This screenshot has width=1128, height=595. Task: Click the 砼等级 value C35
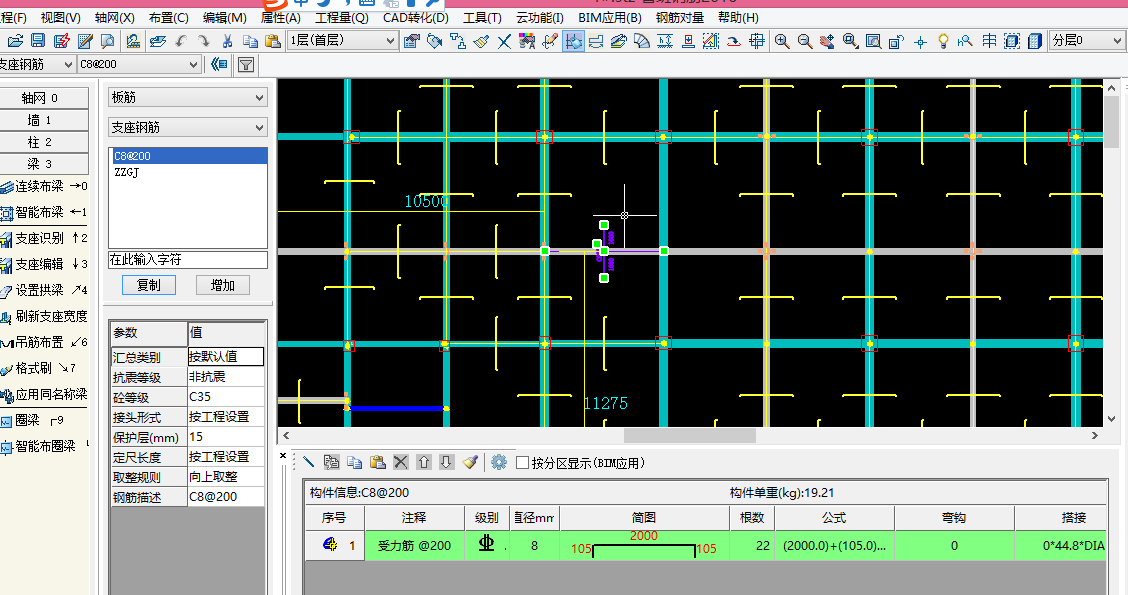[x=226, y=396]
